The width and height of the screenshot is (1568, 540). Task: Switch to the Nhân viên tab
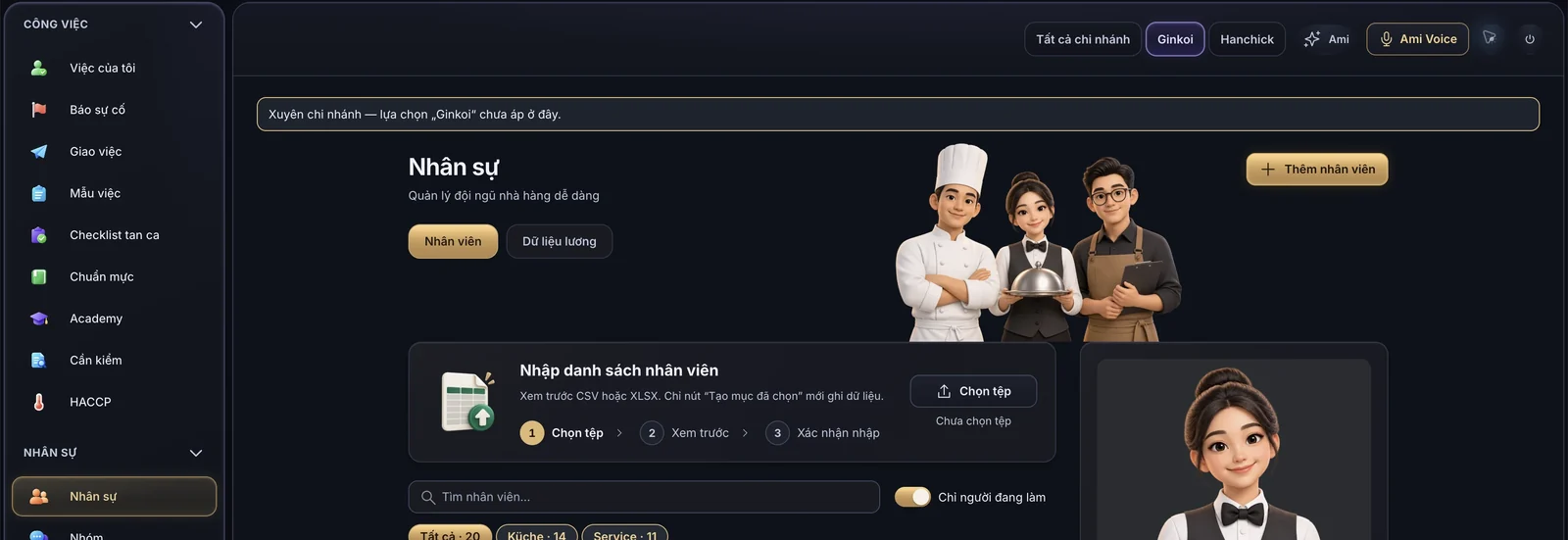pyautogui.click(x=453, y=241)
